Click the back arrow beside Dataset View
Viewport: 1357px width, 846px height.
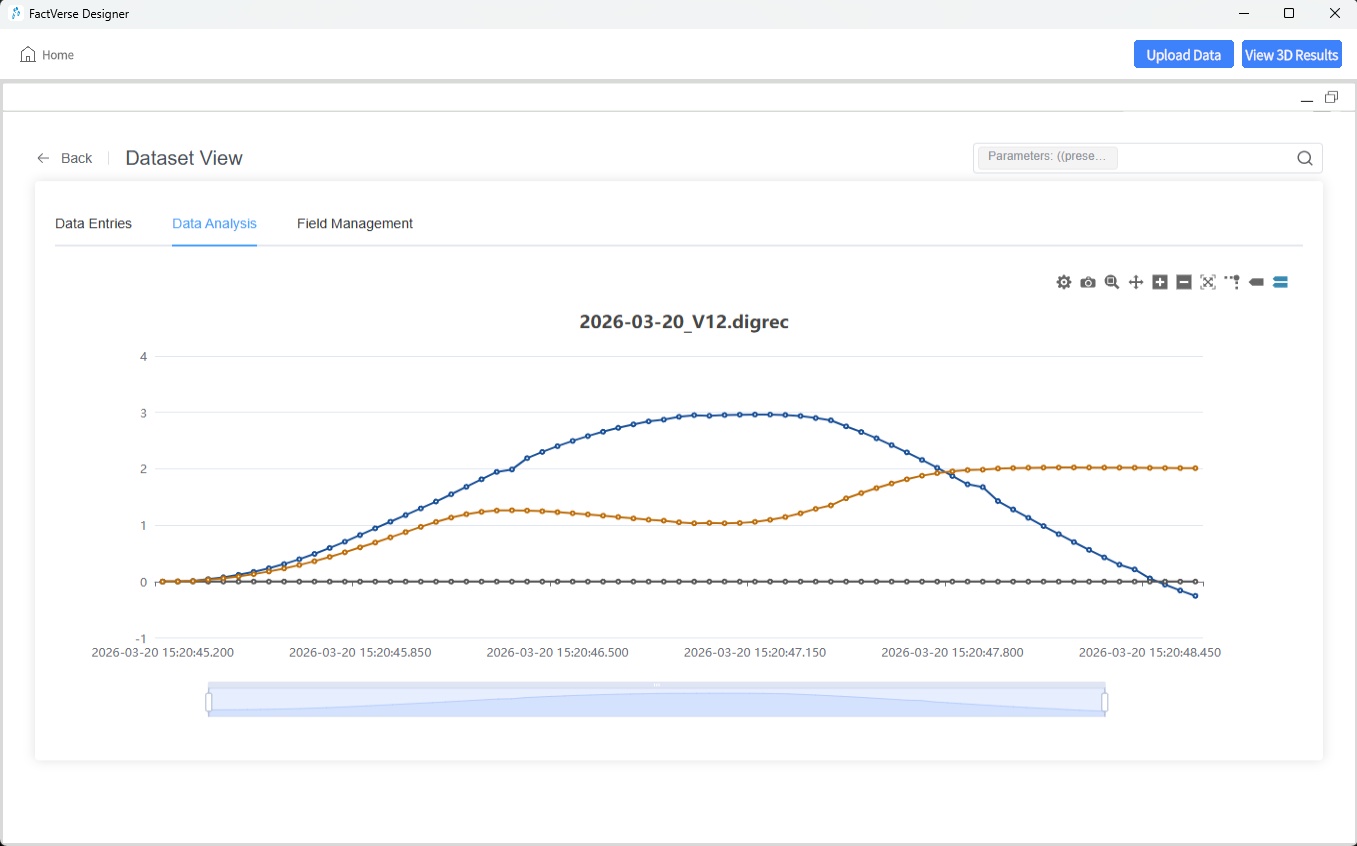pos(42,157)
